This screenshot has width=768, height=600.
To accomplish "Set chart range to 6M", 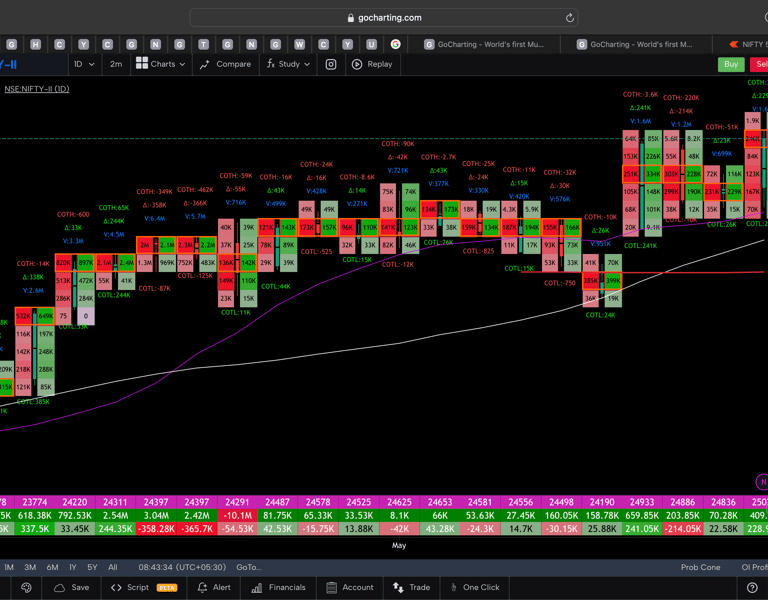I will 52,567.
